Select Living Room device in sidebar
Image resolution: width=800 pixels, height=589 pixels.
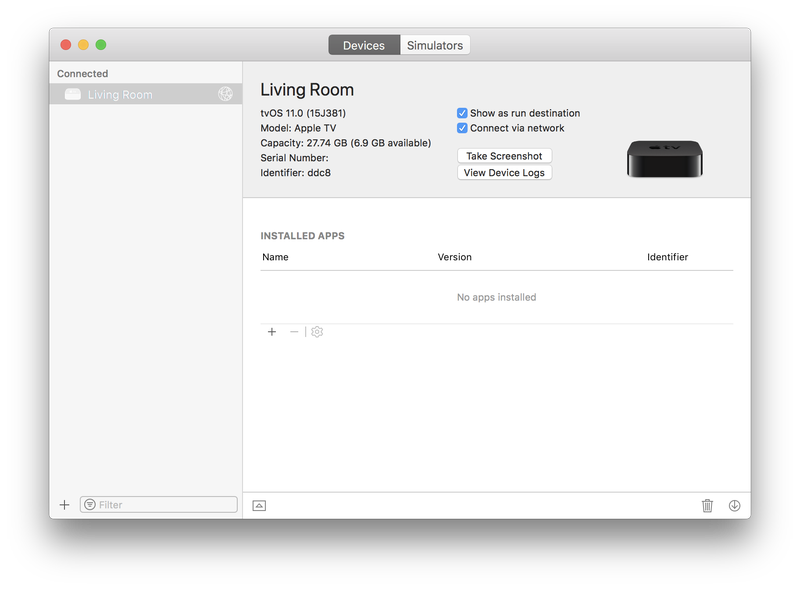pos(146,94)
